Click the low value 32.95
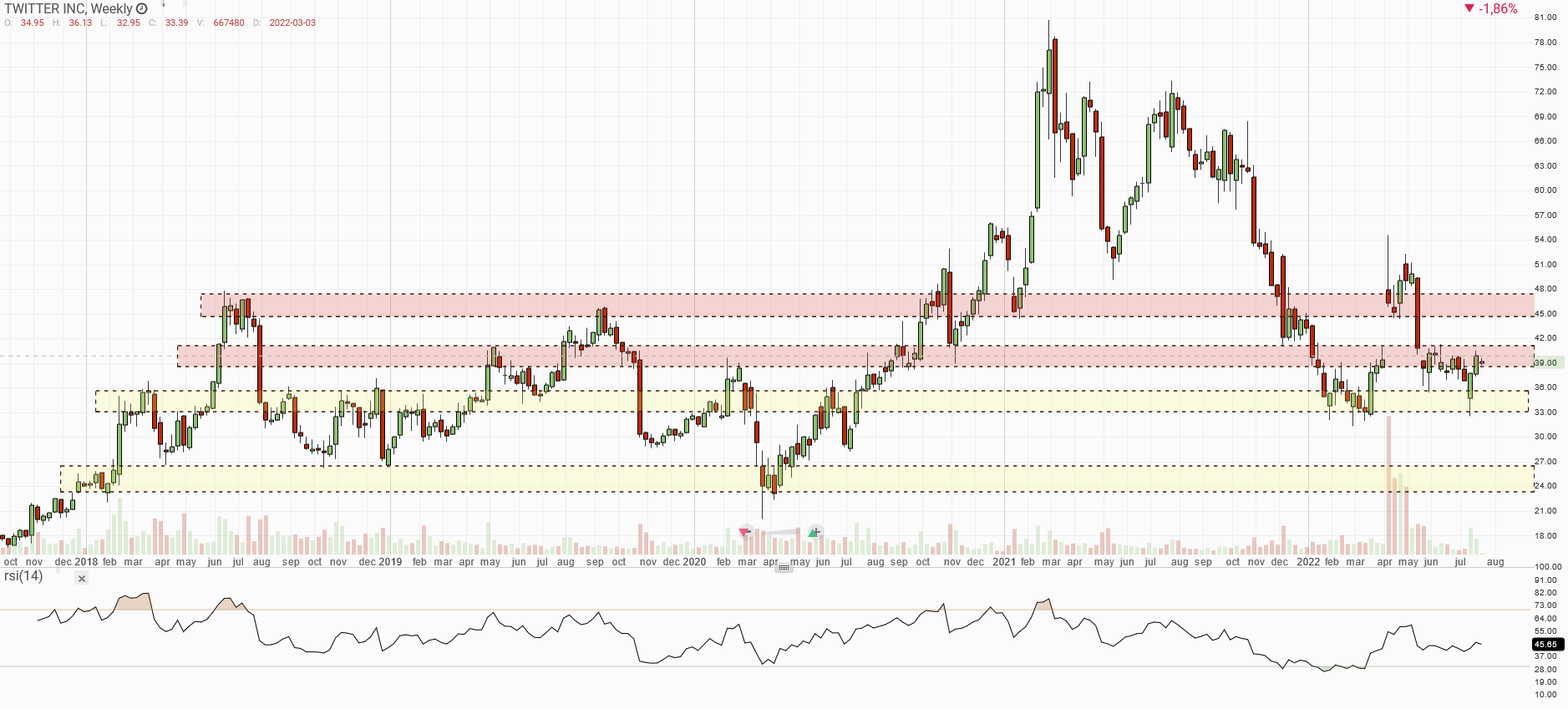This screenshot has width=1568, height=709. click(129, 23)
